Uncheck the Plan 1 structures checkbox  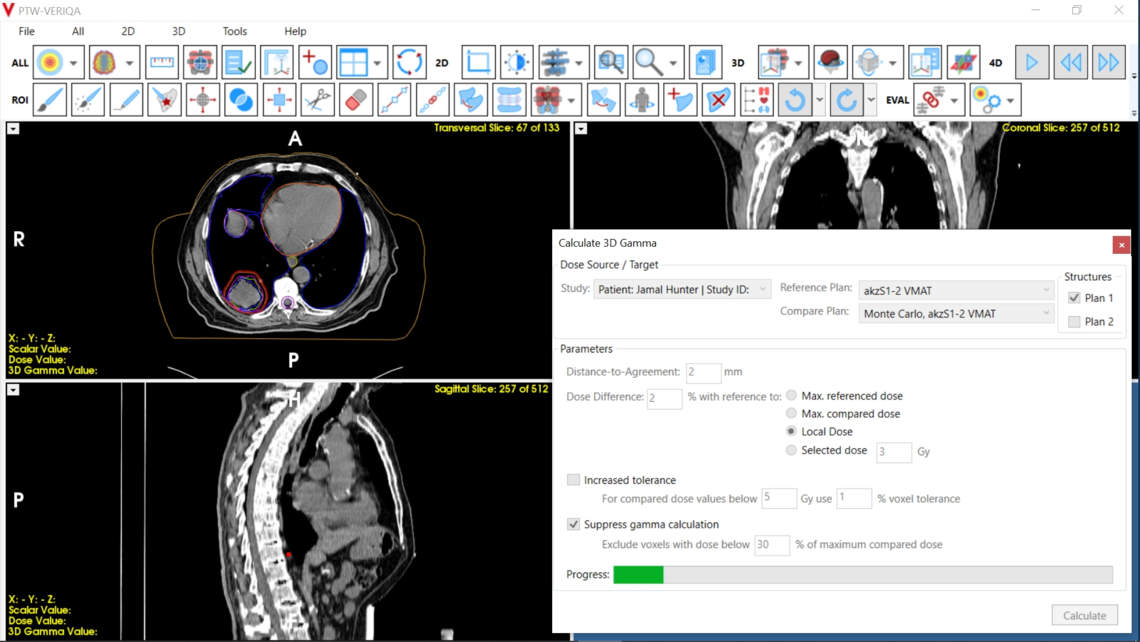pos(1074,297)
